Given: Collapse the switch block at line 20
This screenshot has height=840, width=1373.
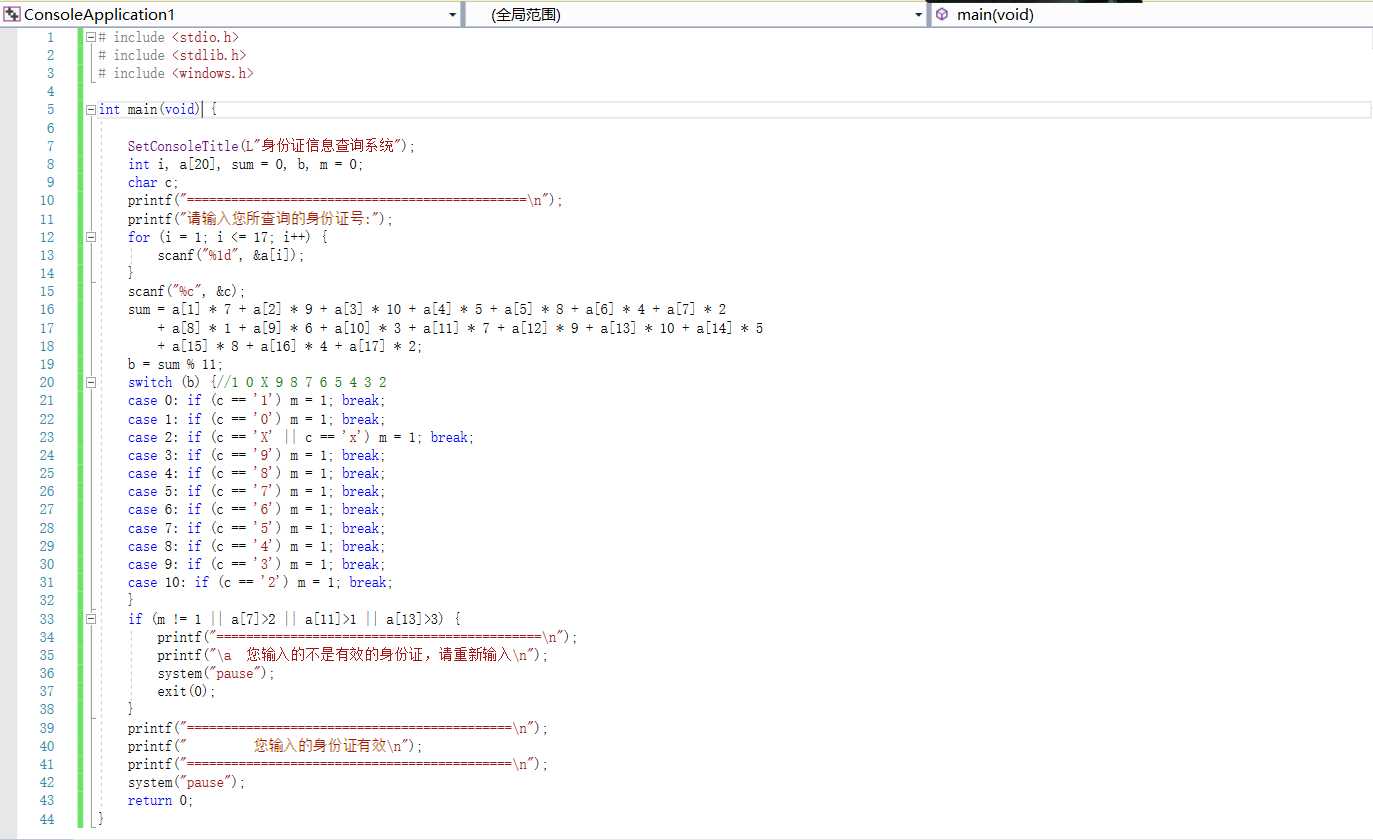Looking at the screenshot, I should point(90,382).
